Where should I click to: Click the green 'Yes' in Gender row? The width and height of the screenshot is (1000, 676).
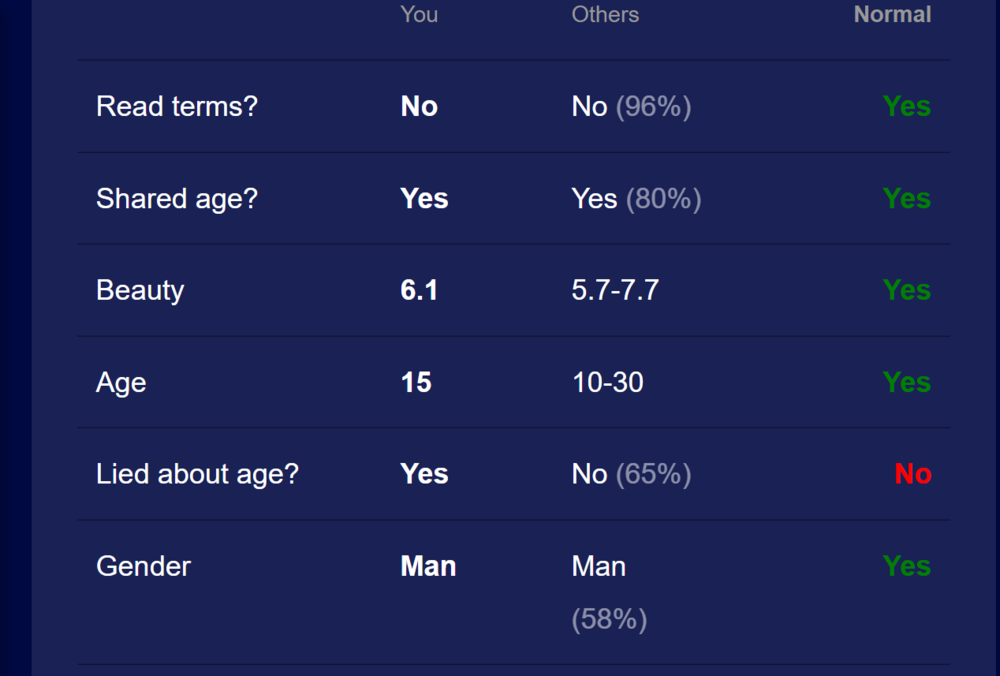907,566
